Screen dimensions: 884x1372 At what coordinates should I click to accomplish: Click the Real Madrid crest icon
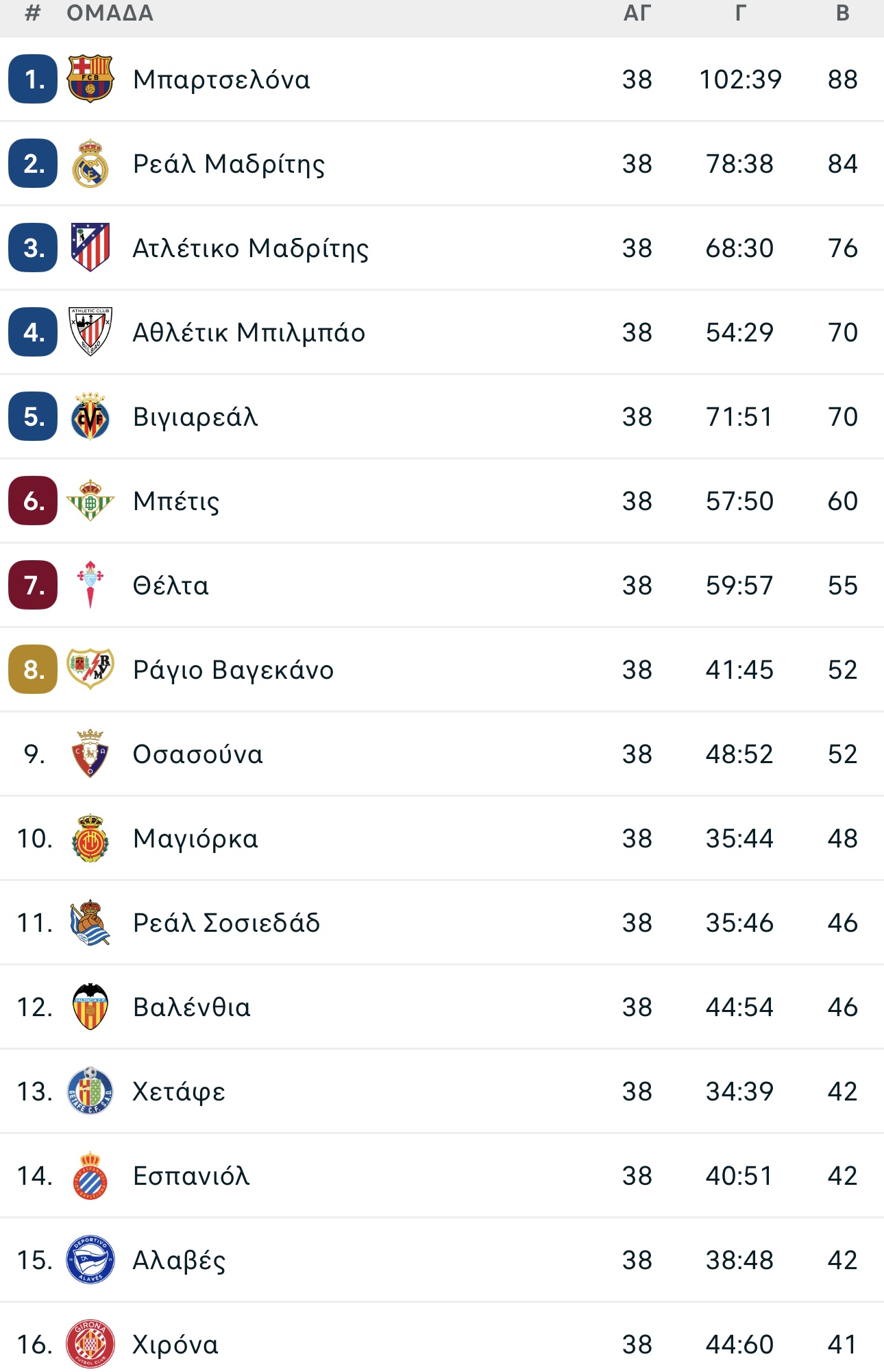coord(90,163)
